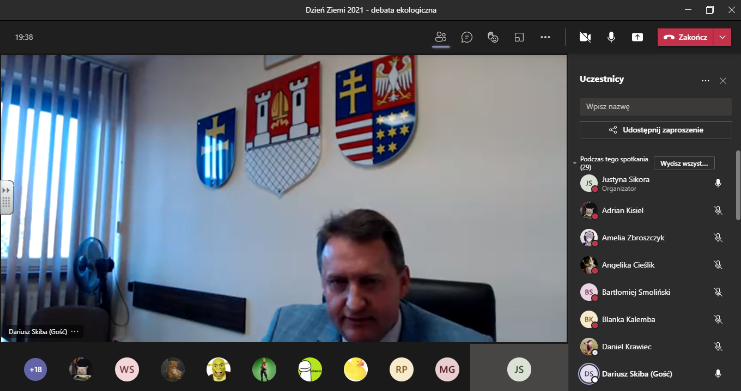Click the 'Wpisz nazwę' search field
This screenshot has height=391, width=741.
(655, 106)
